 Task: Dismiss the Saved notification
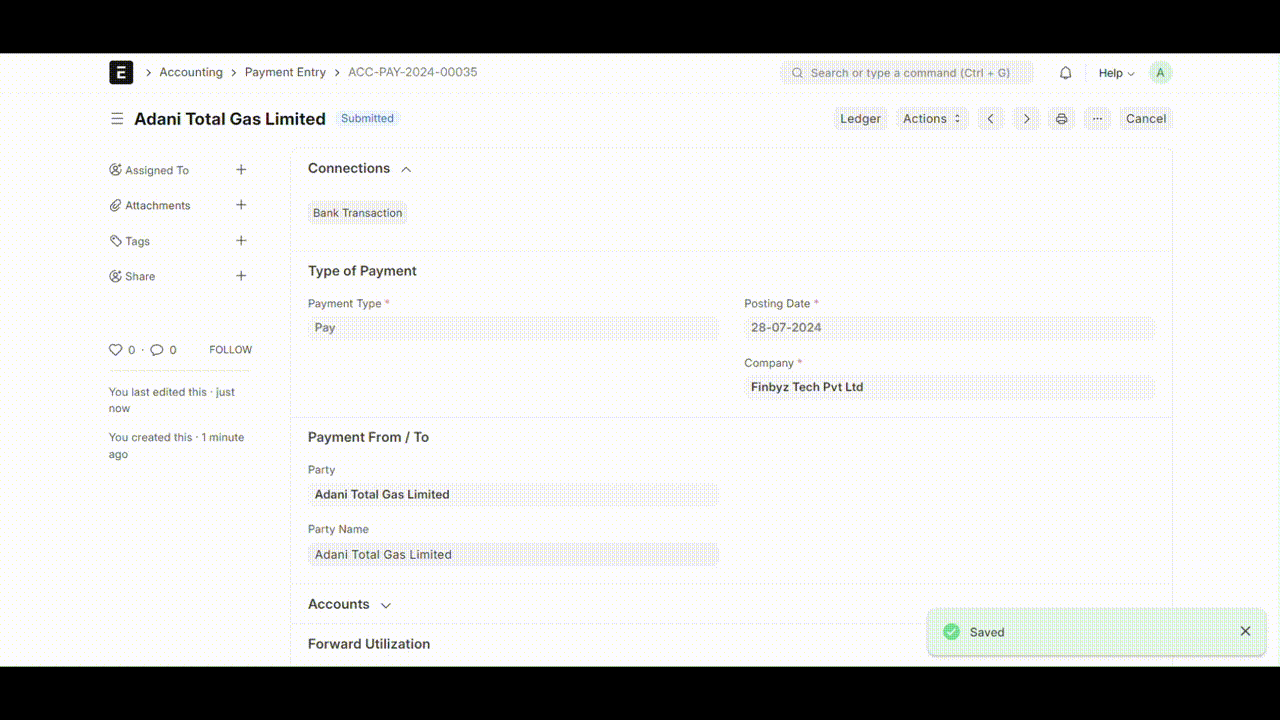[1245, 631]
